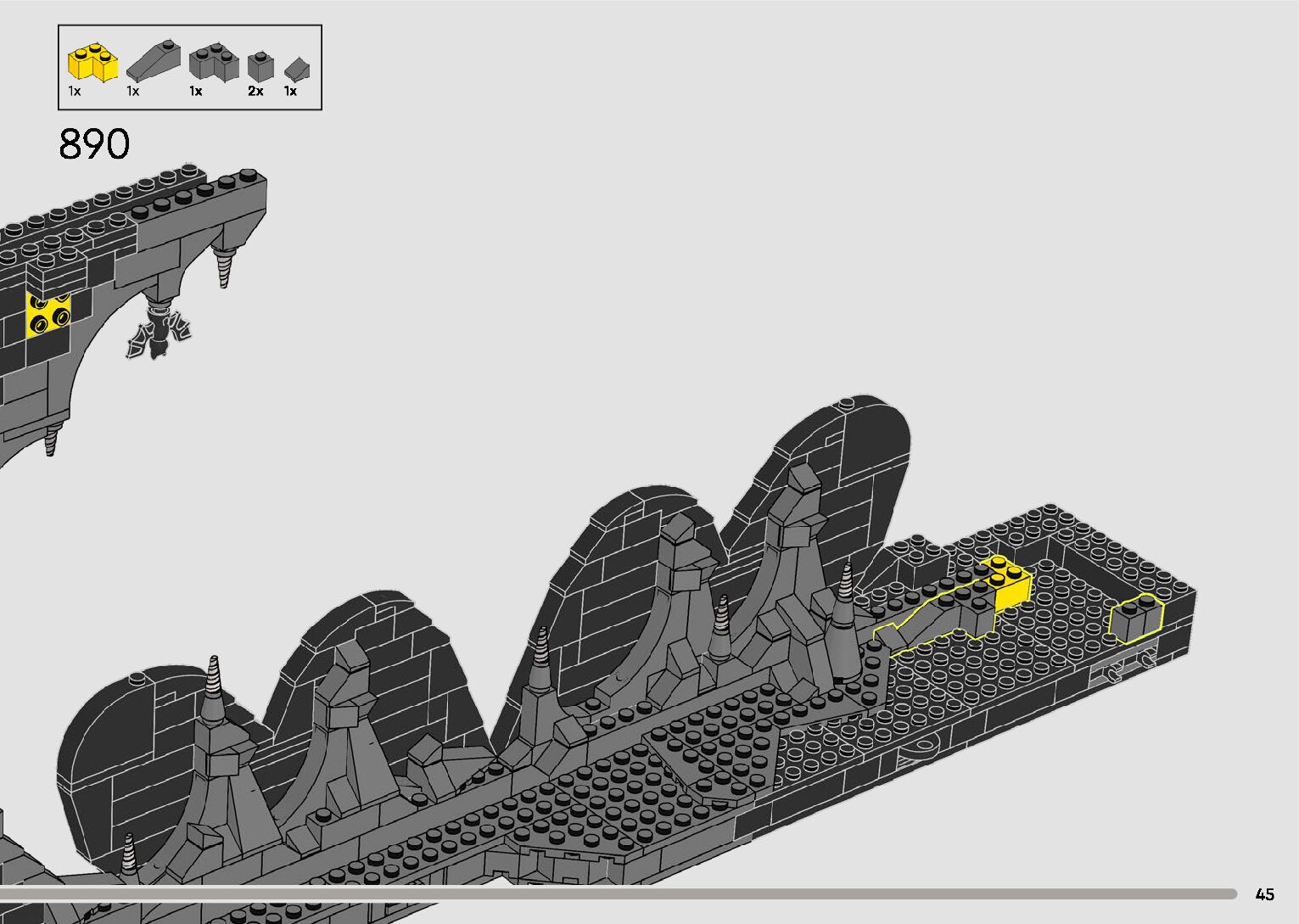
Task: Click the step number 890
Action: 94,144
